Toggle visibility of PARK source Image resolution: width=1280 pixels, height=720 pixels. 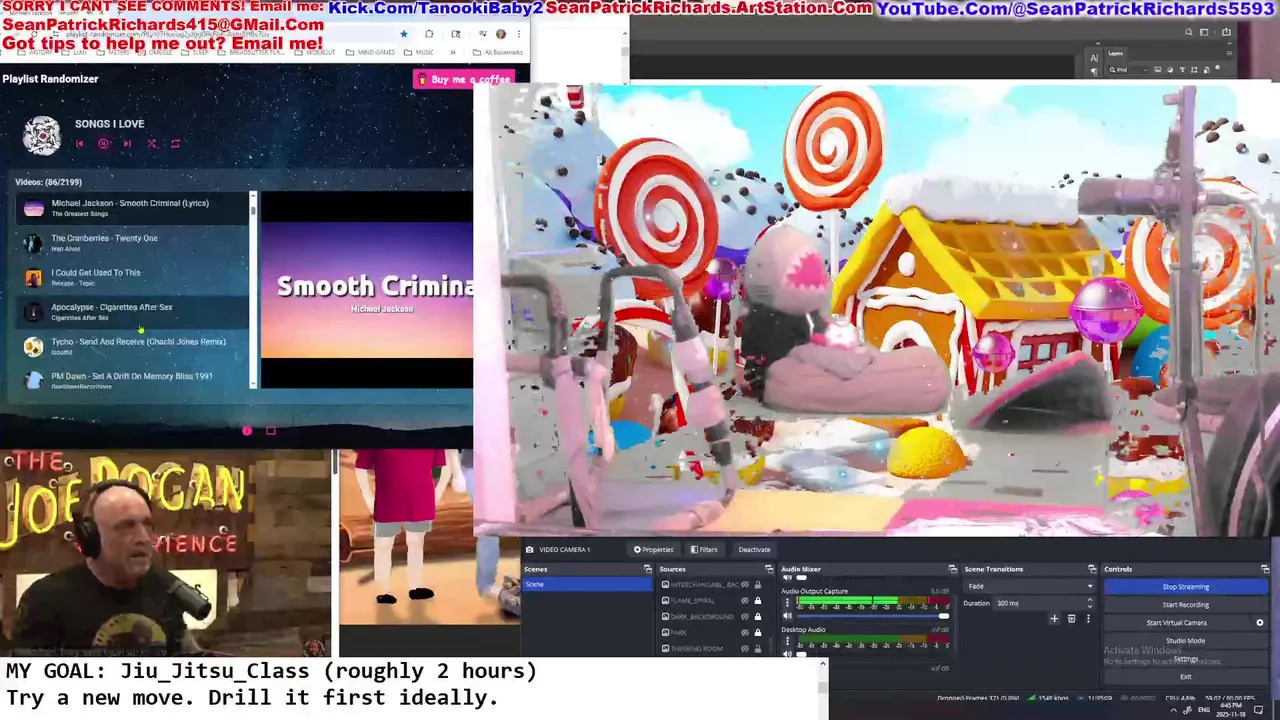pyautogui.click(x=745, y=632)
